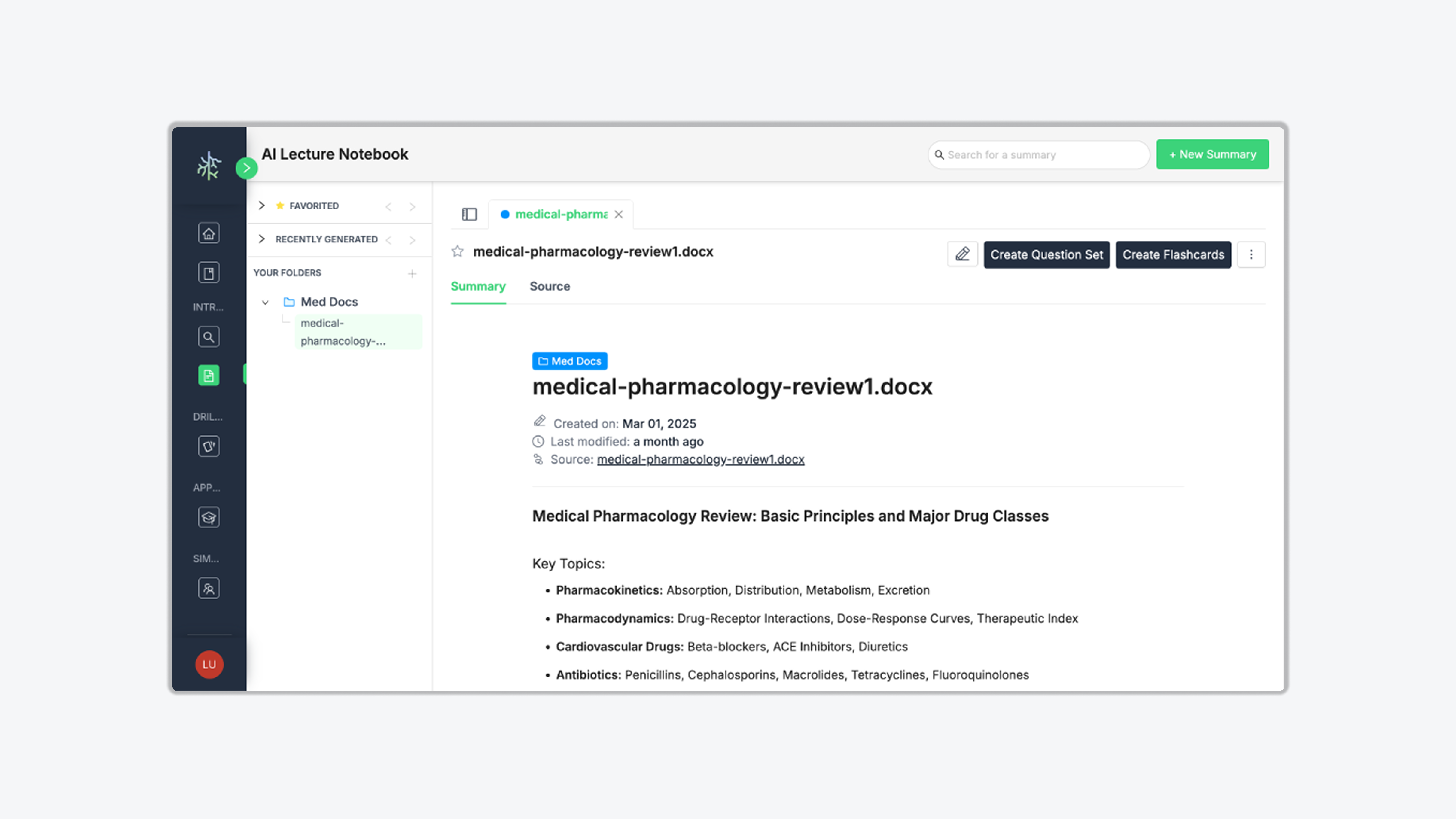Expand the RECENTLY GENERATED section
Viewport: 1456px width, 819px height.
point(262,239)
